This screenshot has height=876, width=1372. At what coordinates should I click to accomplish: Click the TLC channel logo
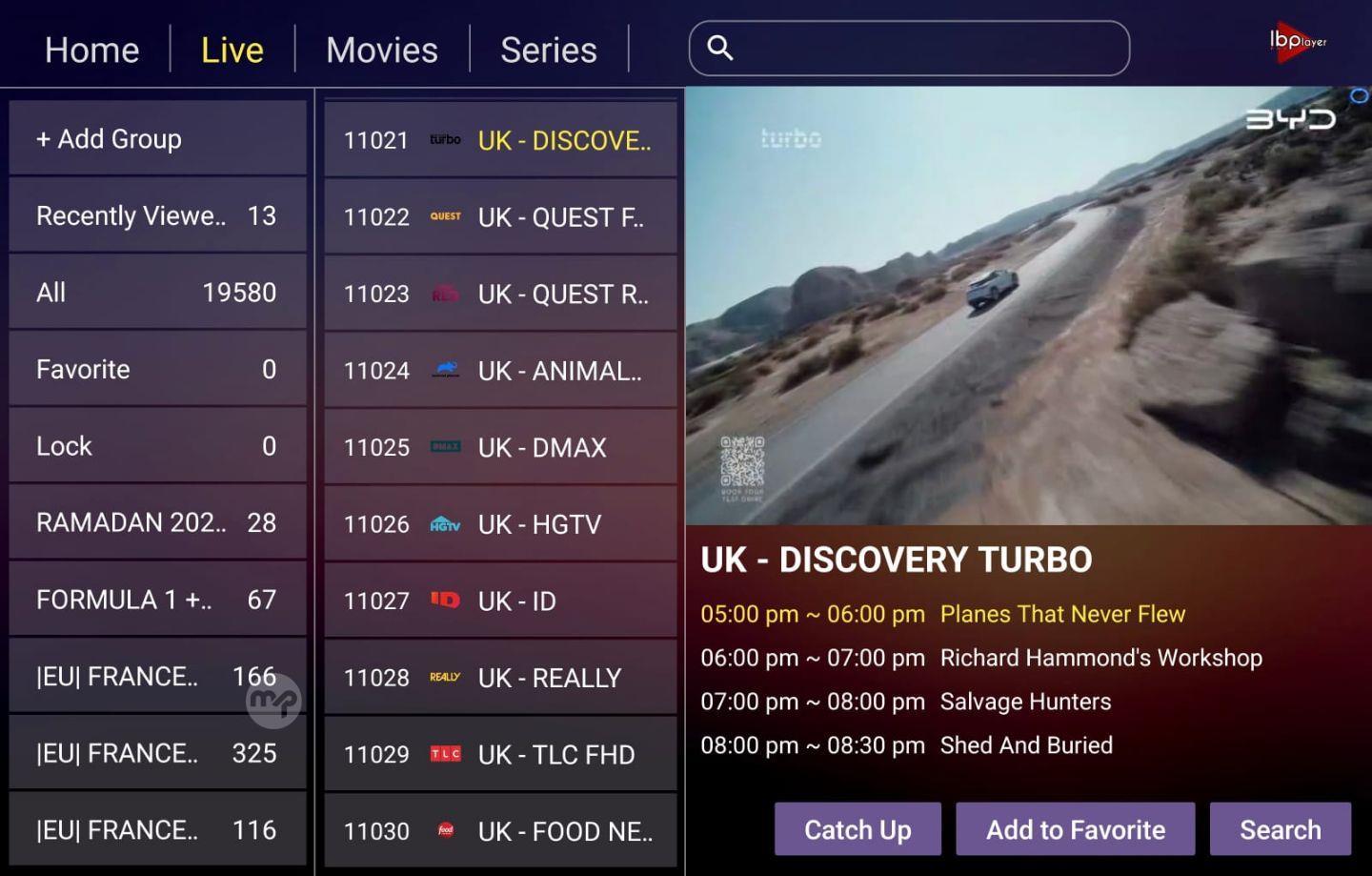445,754
